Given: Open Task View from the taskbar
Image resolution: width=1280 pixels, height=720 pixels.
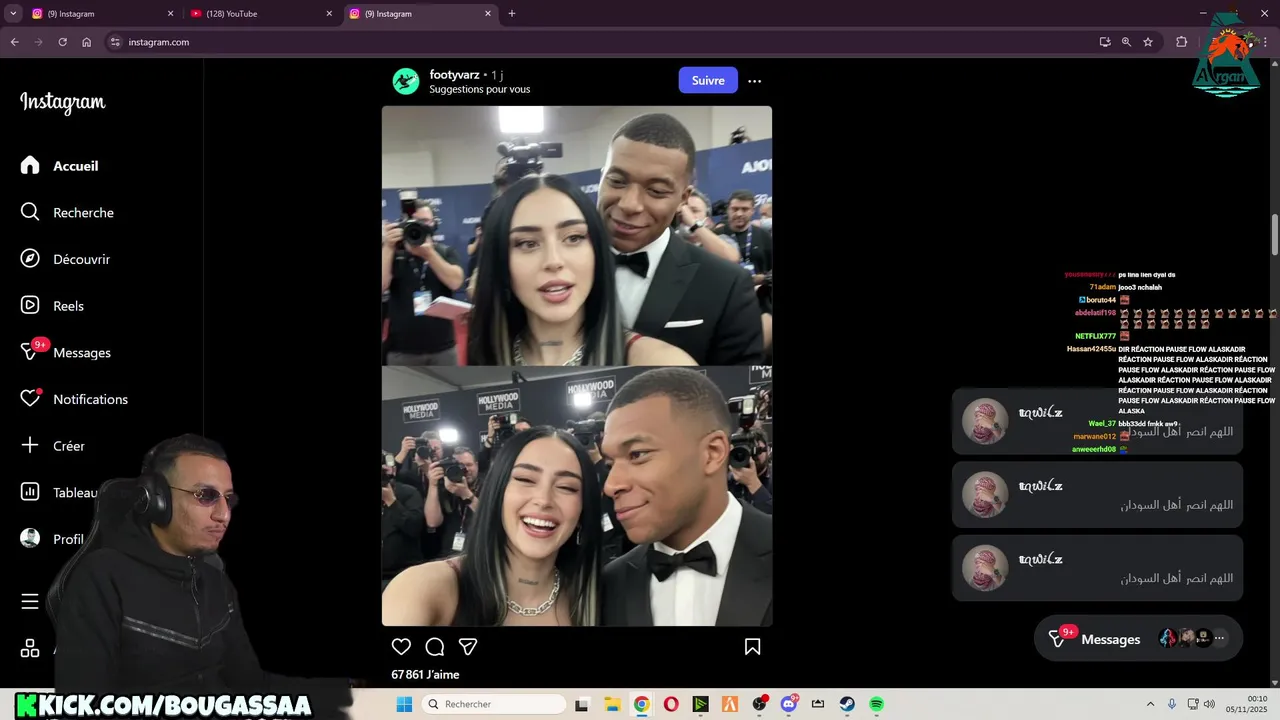Looking at the screenshot, I should click(583, 704).
